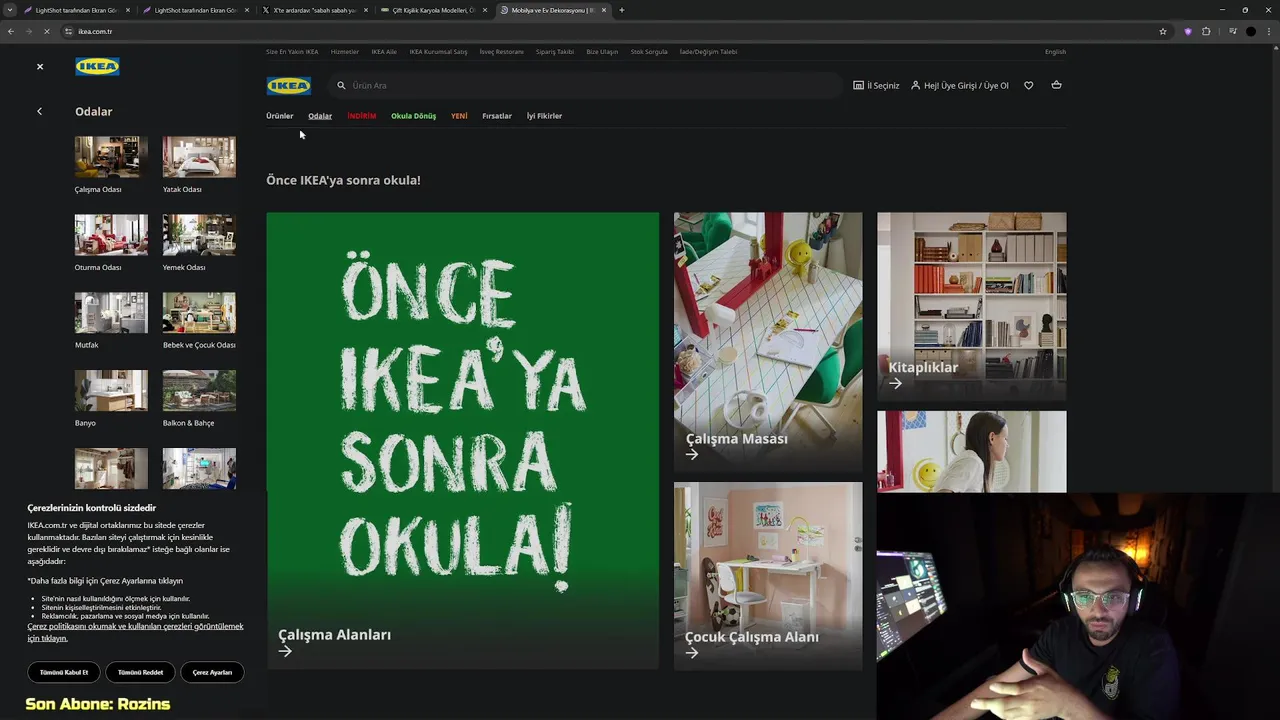This screenshot has width=1280, height=720.
Task: Click the search magnifier icon
Action: 341,85
